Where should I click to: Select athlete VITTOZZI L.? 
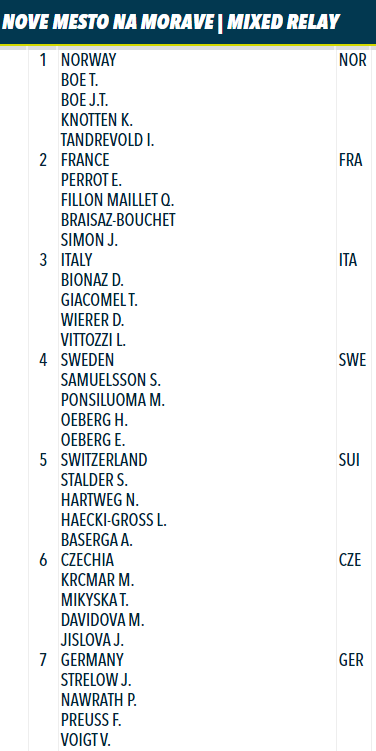point(93,340)
